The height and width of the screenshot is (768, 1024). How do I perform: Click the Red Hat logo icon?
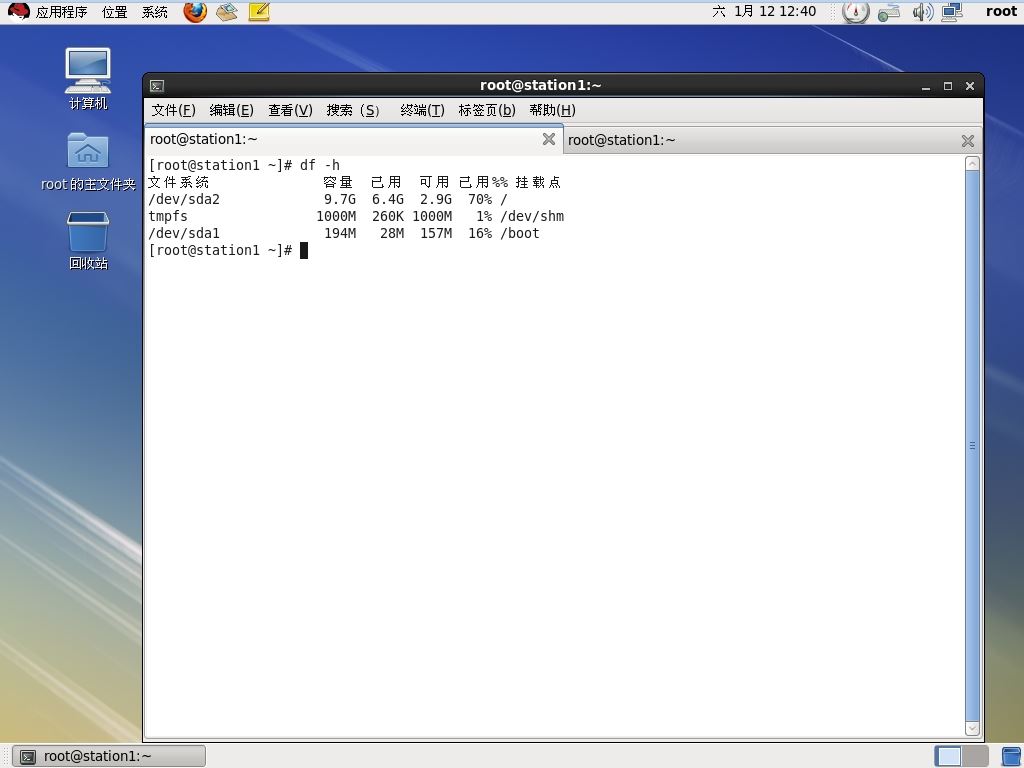pos(18,11)
